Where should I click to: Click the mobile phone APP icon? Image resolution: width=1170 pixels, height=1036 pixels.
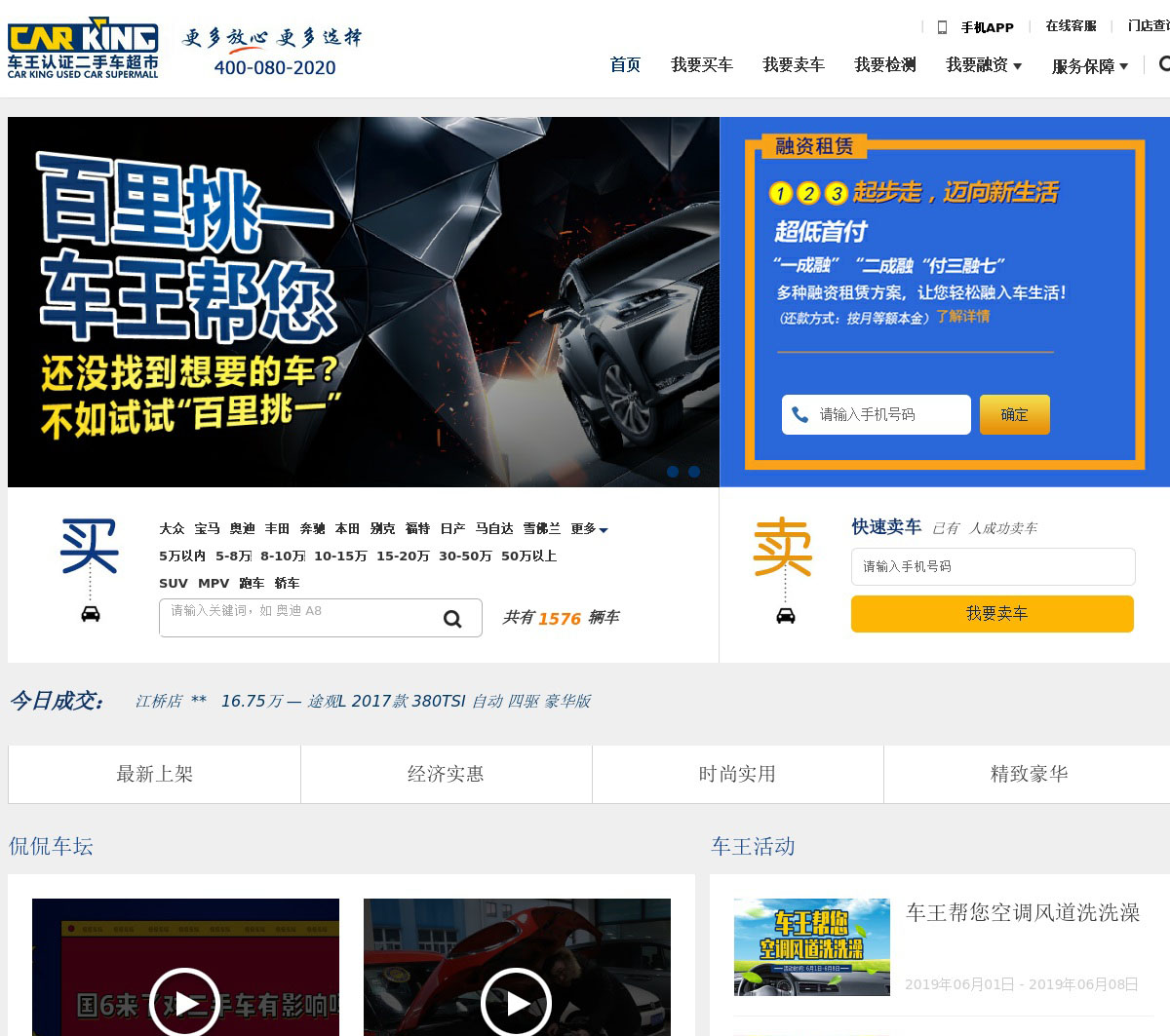coord(942,27)
